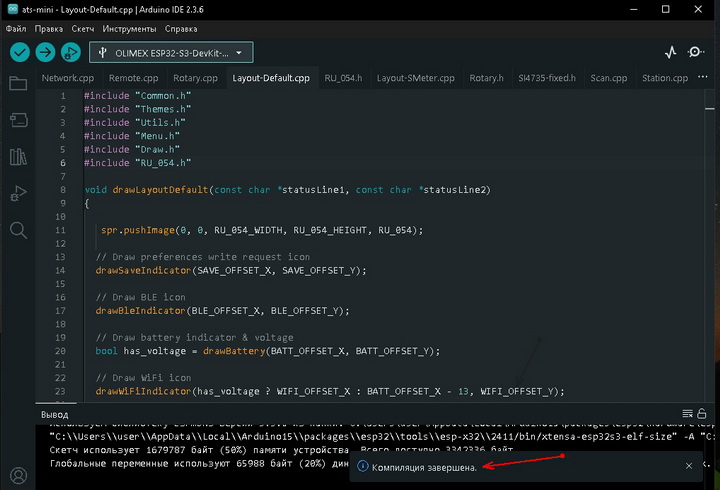Open the Скетч menu
The height and width of the screenshot is (490, 720).
coord(83,29)
